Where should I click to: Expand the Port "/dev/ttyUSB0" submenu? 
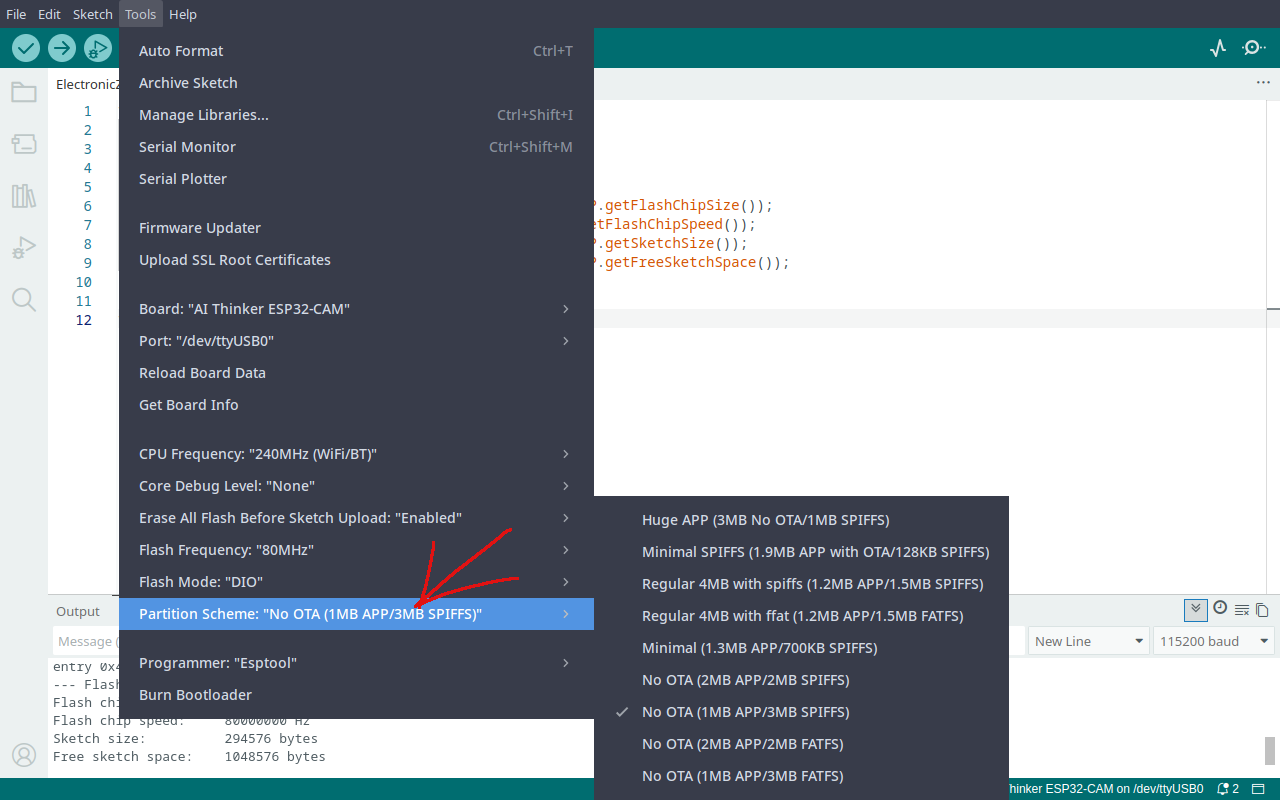click(x=356, y=341)
